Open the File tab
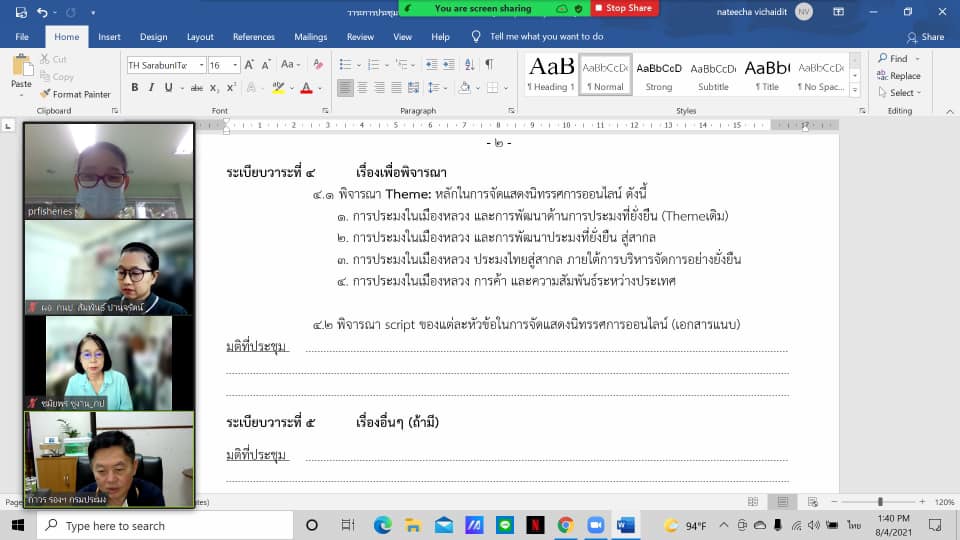Image resolution: width=960 pixels, height=540 pixels. coord(22,37)
